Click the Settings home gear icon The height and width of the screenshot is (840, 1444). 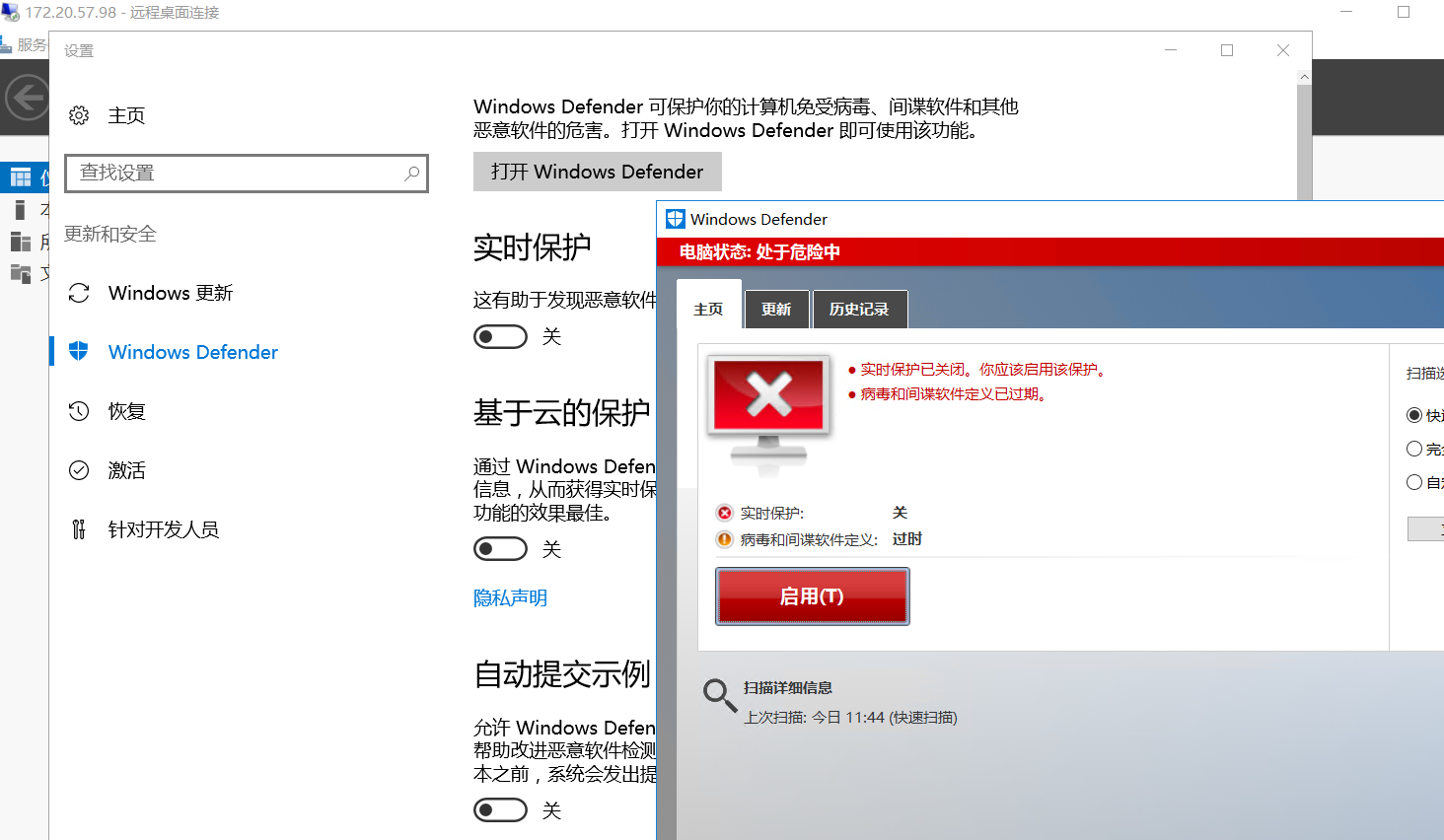[79, 115]
